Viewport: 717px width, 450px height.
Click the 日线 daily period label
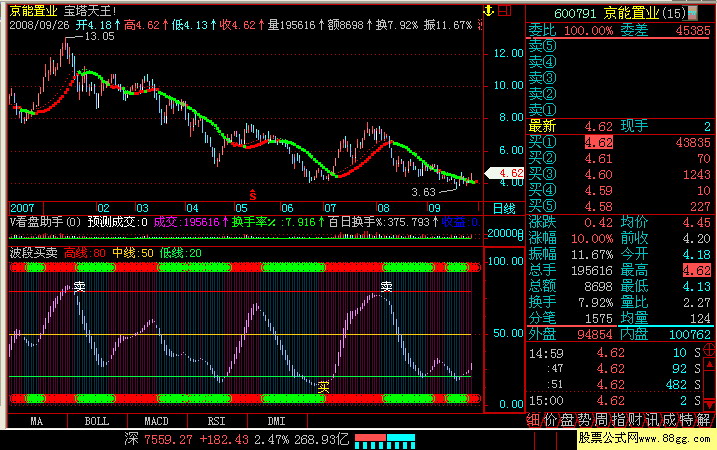[504, 209]
